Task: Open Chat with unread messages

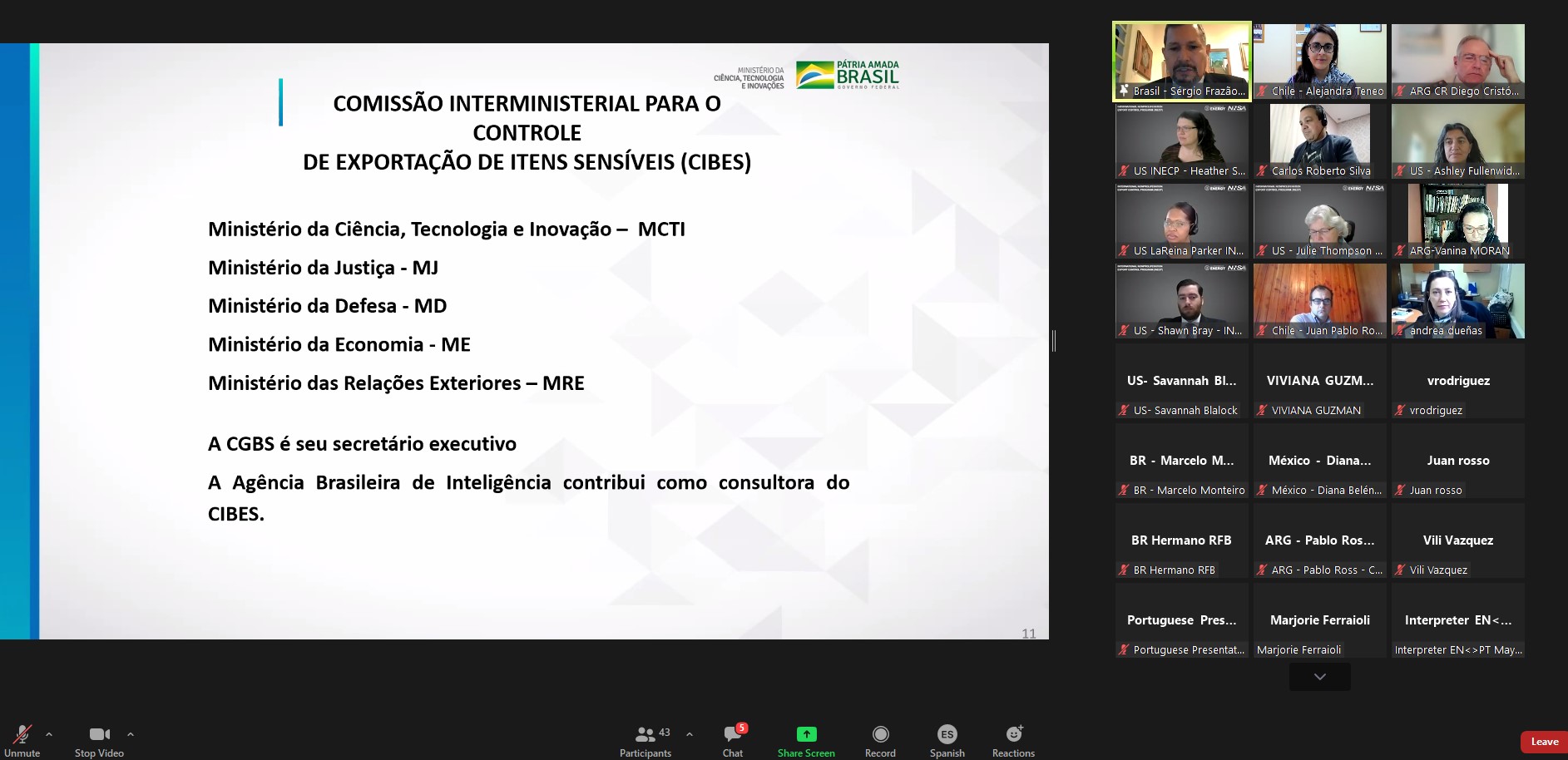Action: [x=733, y=738]
